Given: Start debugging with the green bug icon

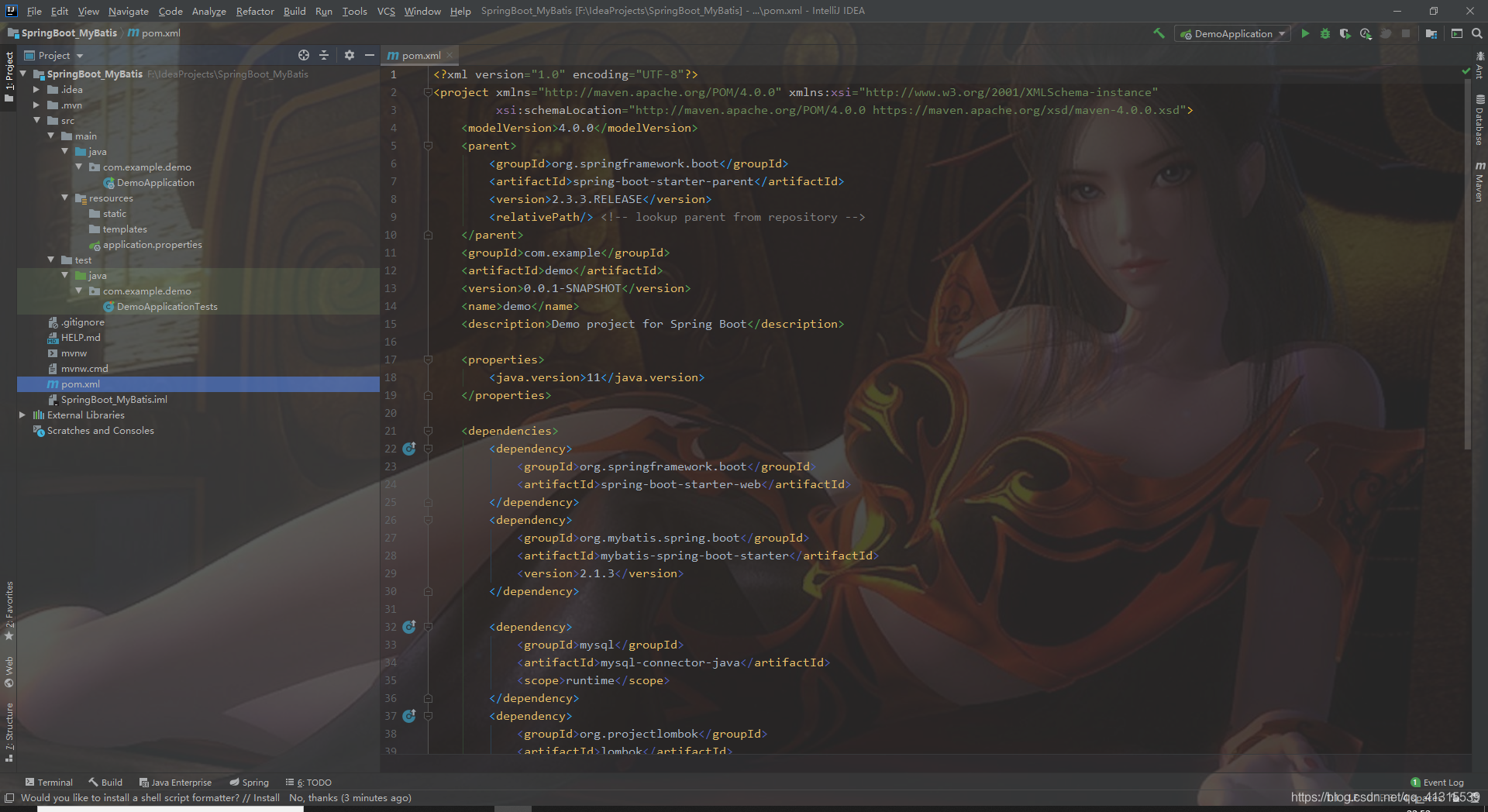Looking at the screenshot, I should click(x=1325, y=33).
